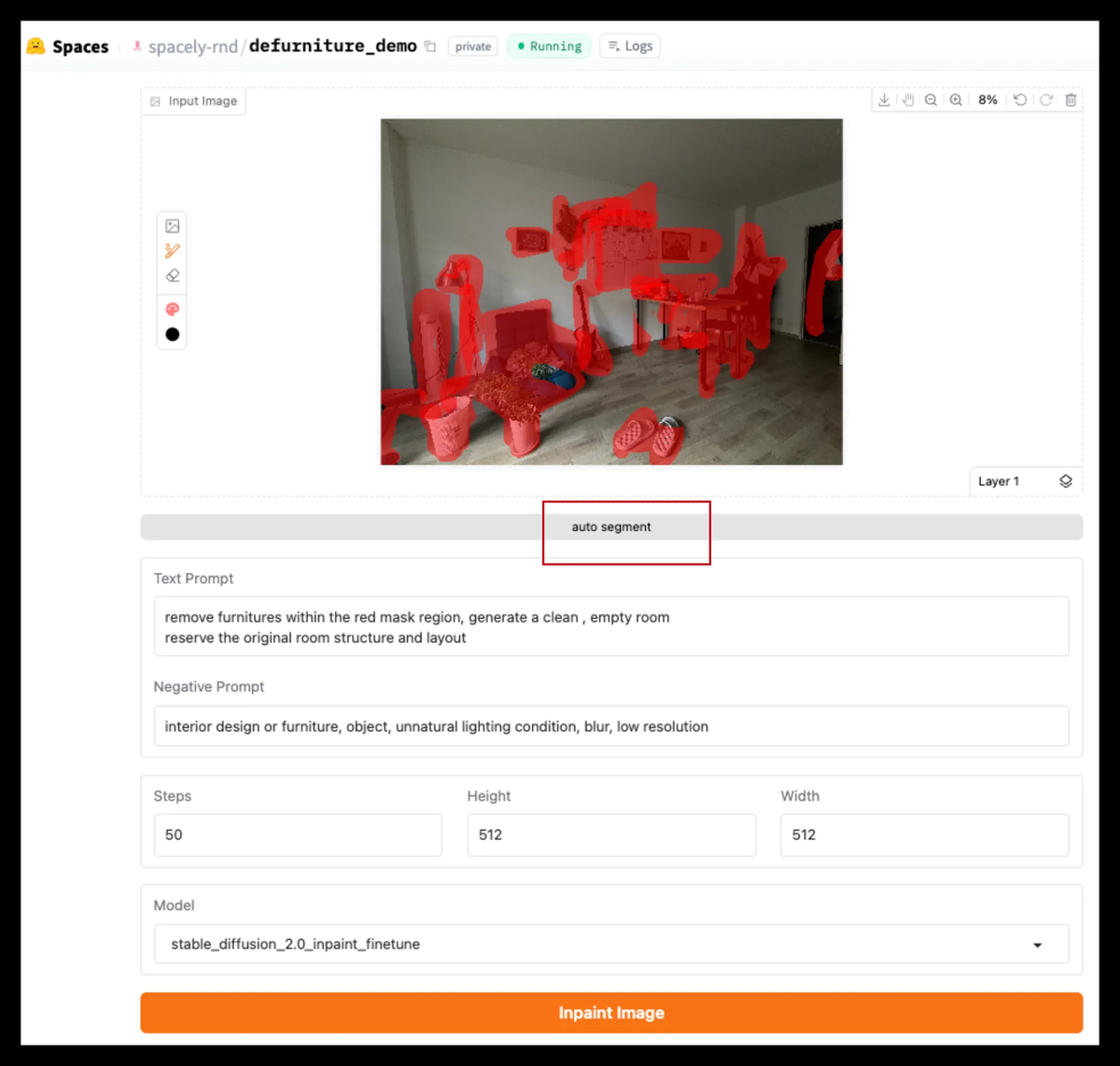1120x1066 pixels.
Task: Expand the Layer 1 layers panel
Action: (x=1066, y=481)
